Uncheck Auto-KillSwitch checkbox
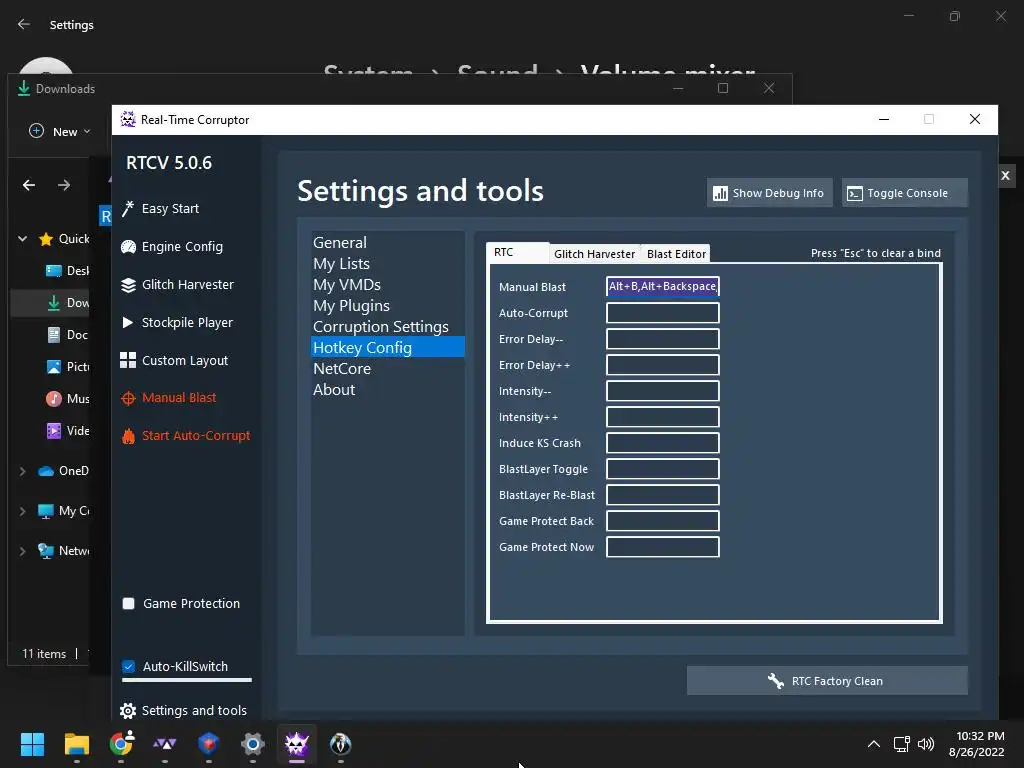 (x=129, y=667)
